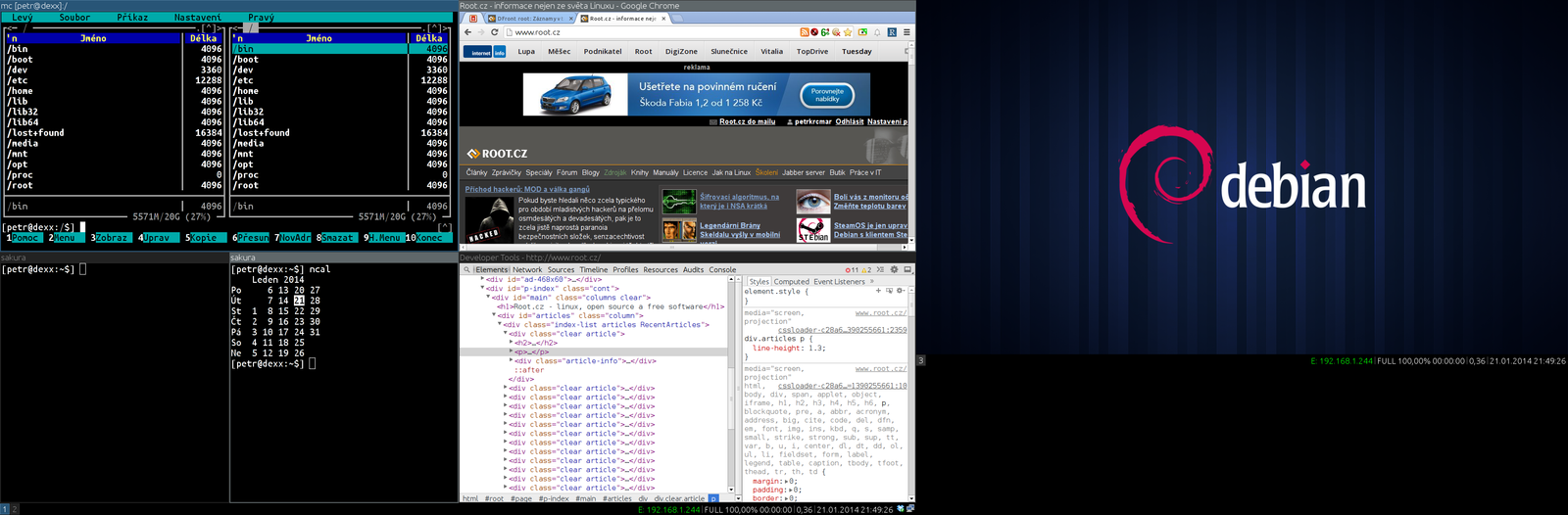1568x515 pixels.
Task: Open the Nastavení menu in Midnight Commander
Action: click(198, 17)
